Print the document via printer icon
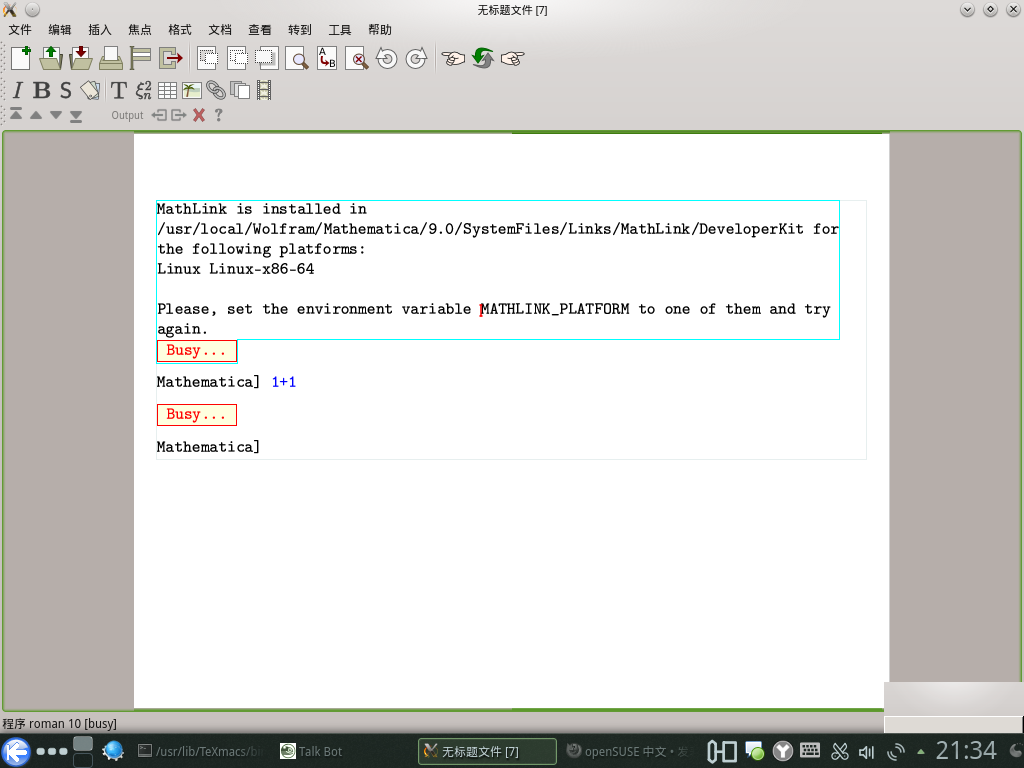This screenshot has width=1024, height=768. click(x=111, y=58)
